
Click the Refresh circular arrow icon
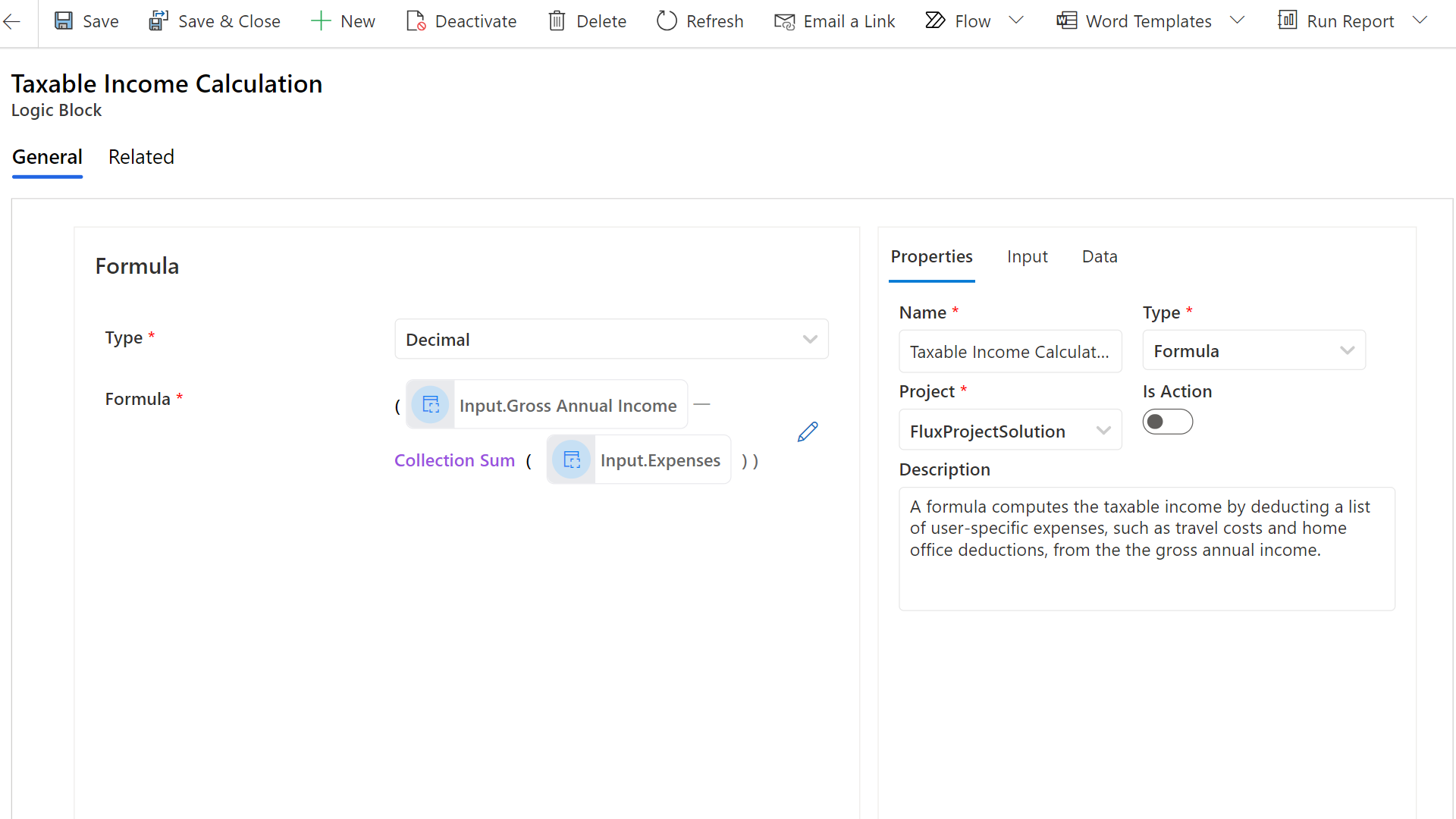point(667,21)
